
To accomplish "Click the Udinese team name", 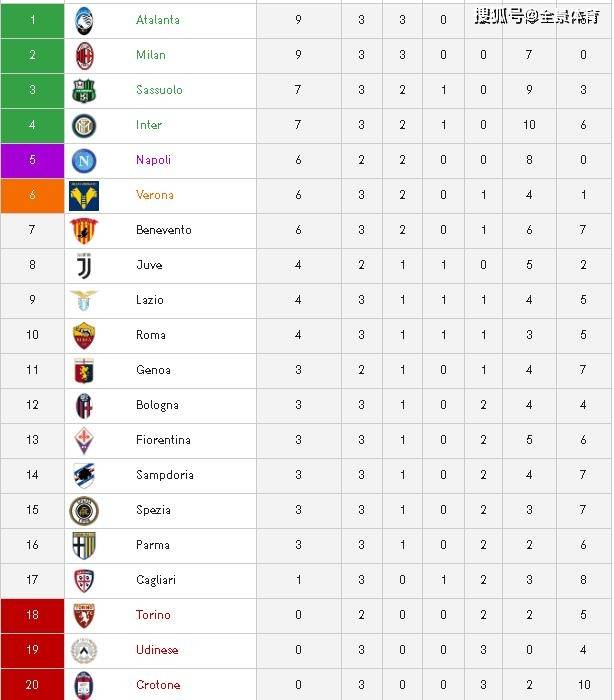I will (x=157, y=650).
